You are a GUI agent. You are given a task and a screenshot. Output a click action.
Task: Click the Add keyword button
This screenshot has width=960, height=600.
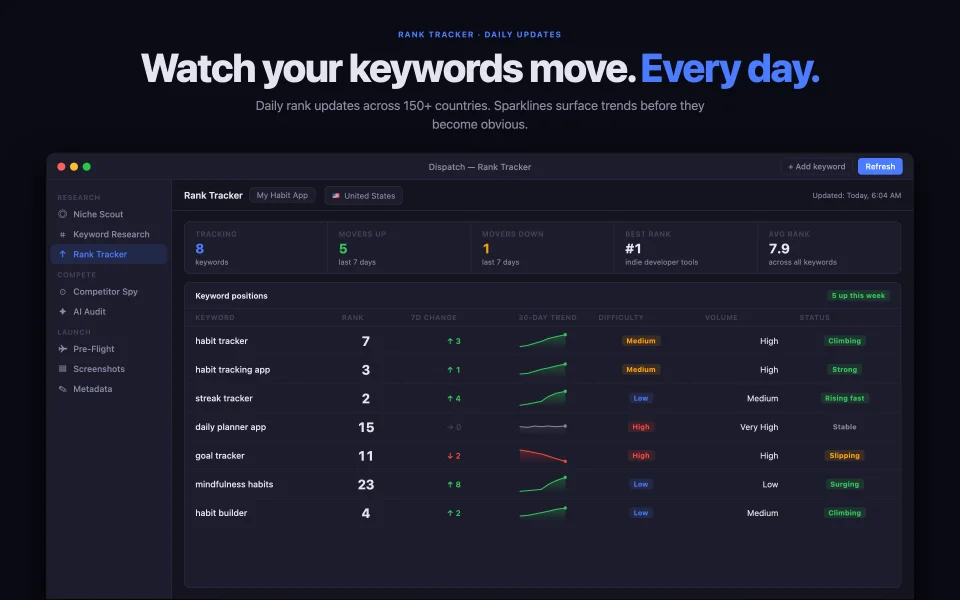(x=816, y=167)
